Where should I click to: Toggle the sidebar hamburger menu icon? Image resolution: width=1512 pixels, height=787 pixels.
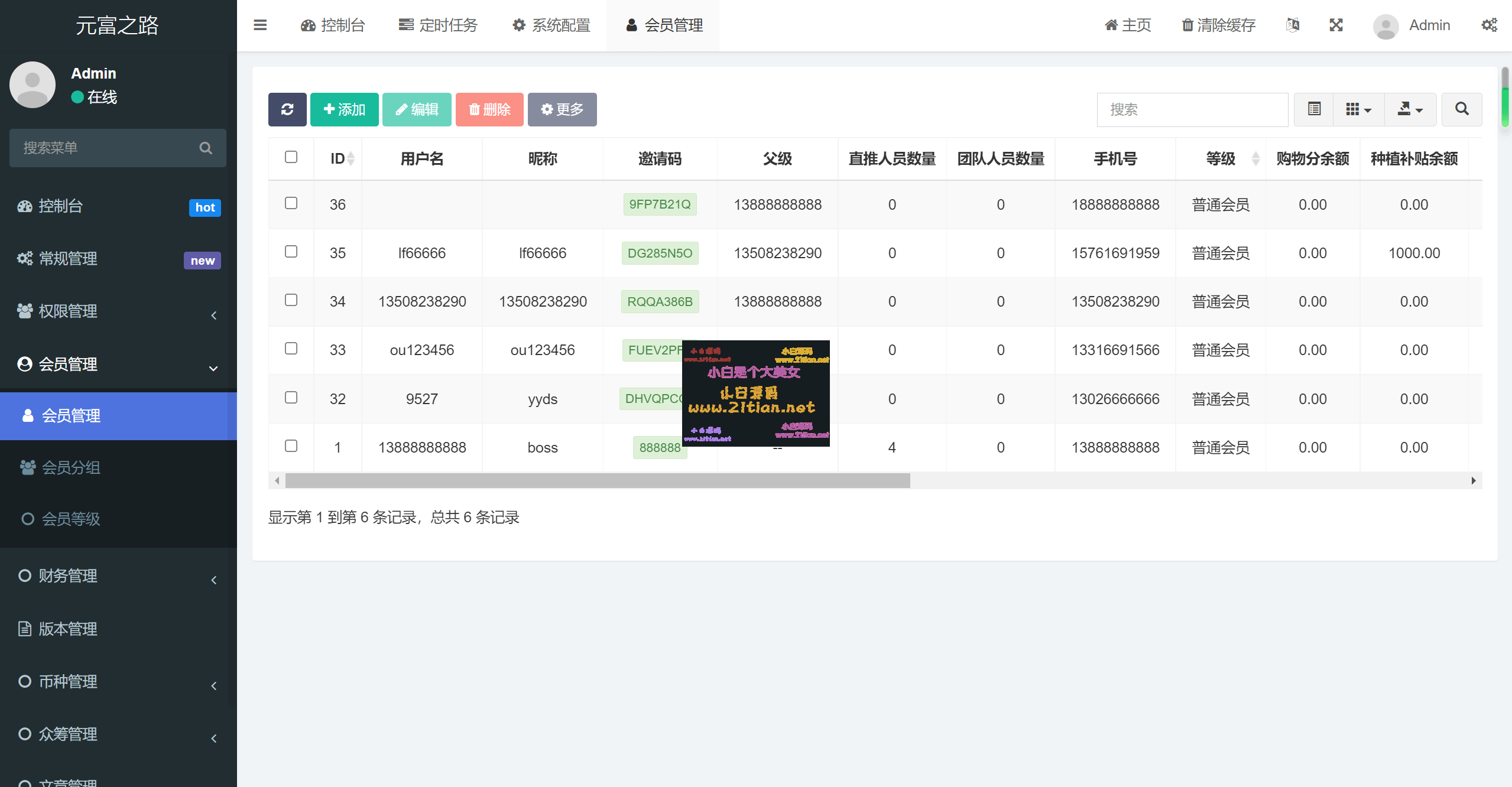click(260, 25)
